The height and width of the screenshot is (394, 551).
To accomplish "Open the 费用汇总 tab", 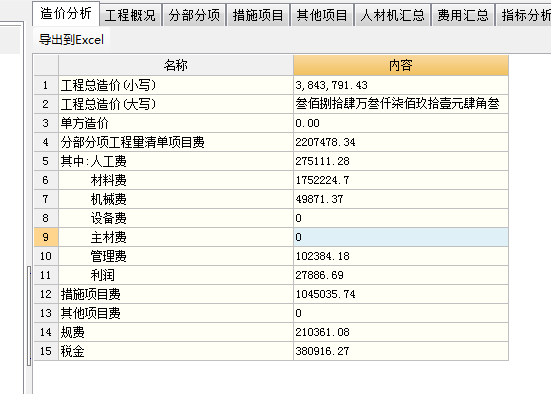I will click(x=463, y=15).
